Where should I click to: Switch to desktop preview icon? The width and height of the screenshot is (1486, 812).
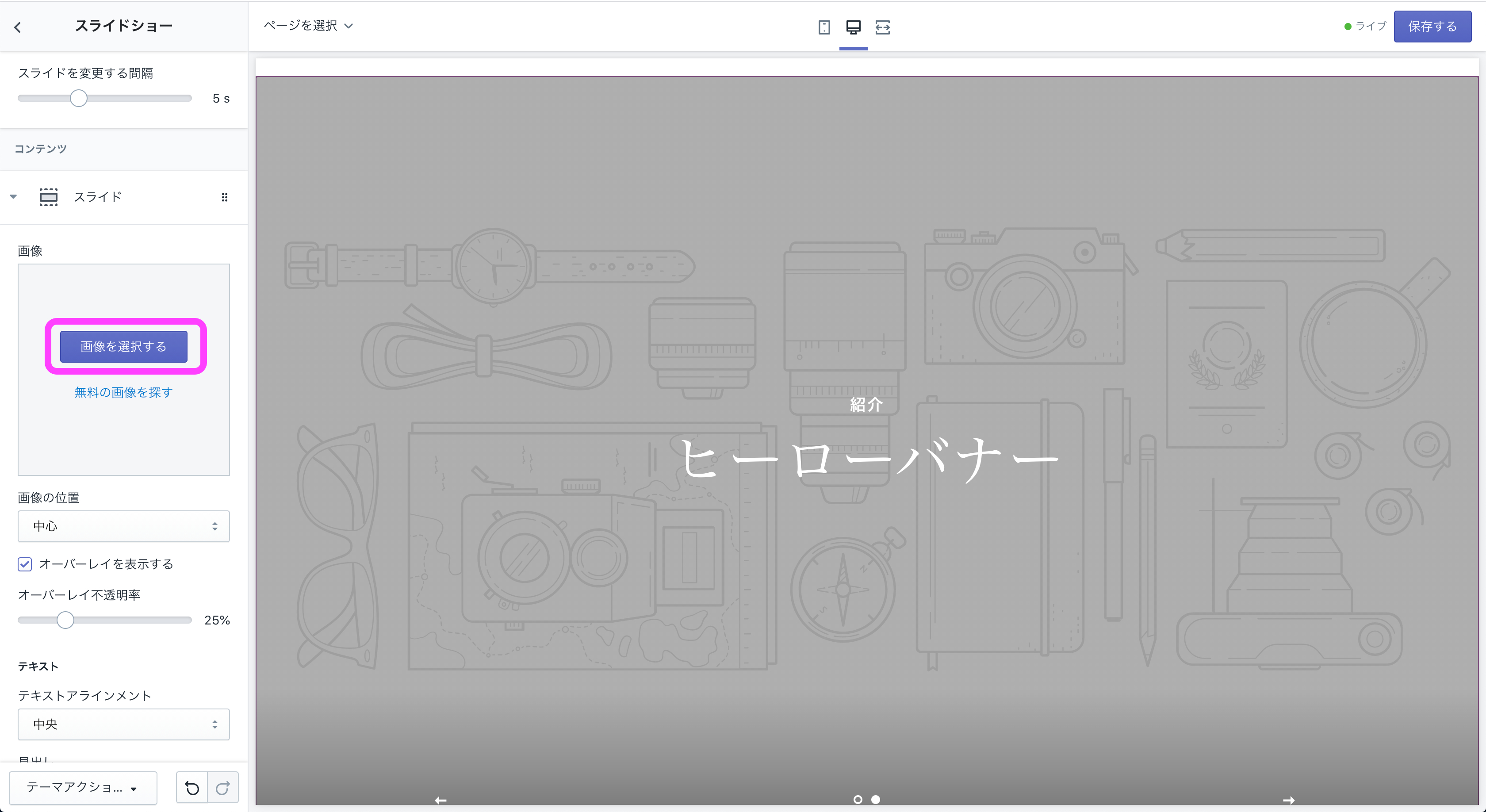853,27
